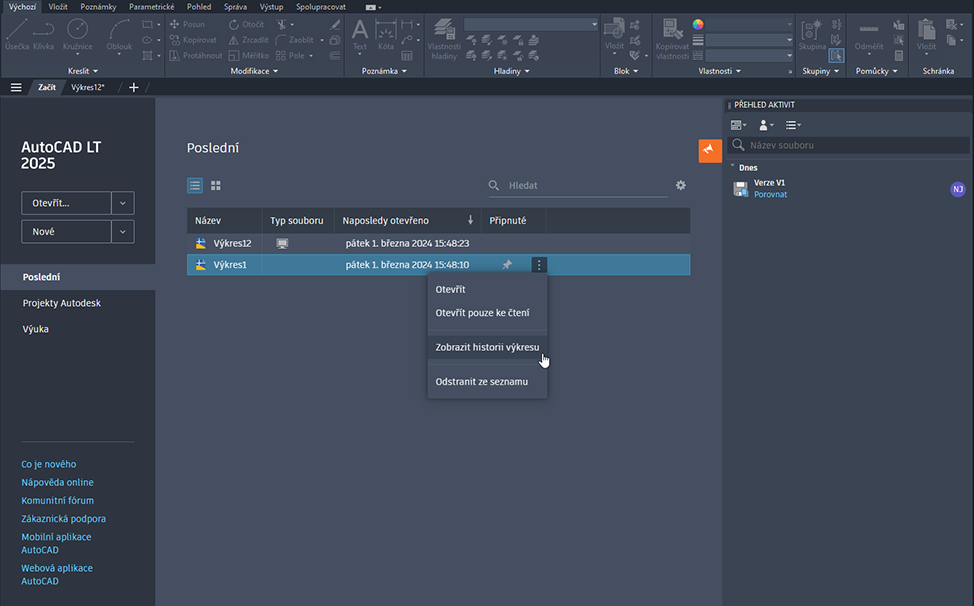Choose Otevřít from the context menu

coord(488,289)
